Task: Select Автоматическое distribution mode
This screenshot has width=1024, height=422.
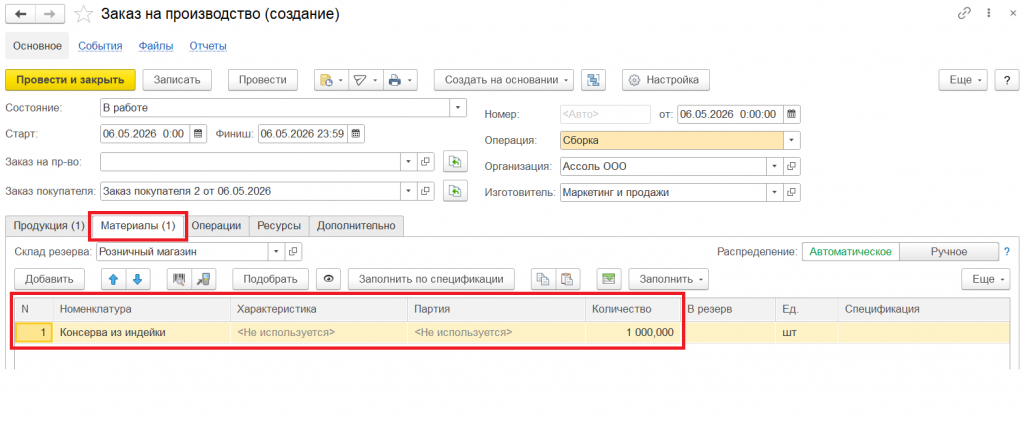Action: click(851, 252)
